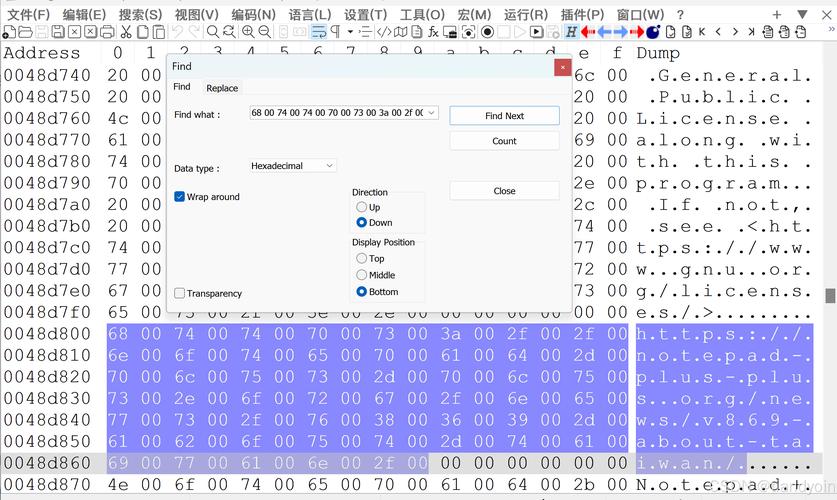
Task: Click the Dump column header
Action: [658, 53]
